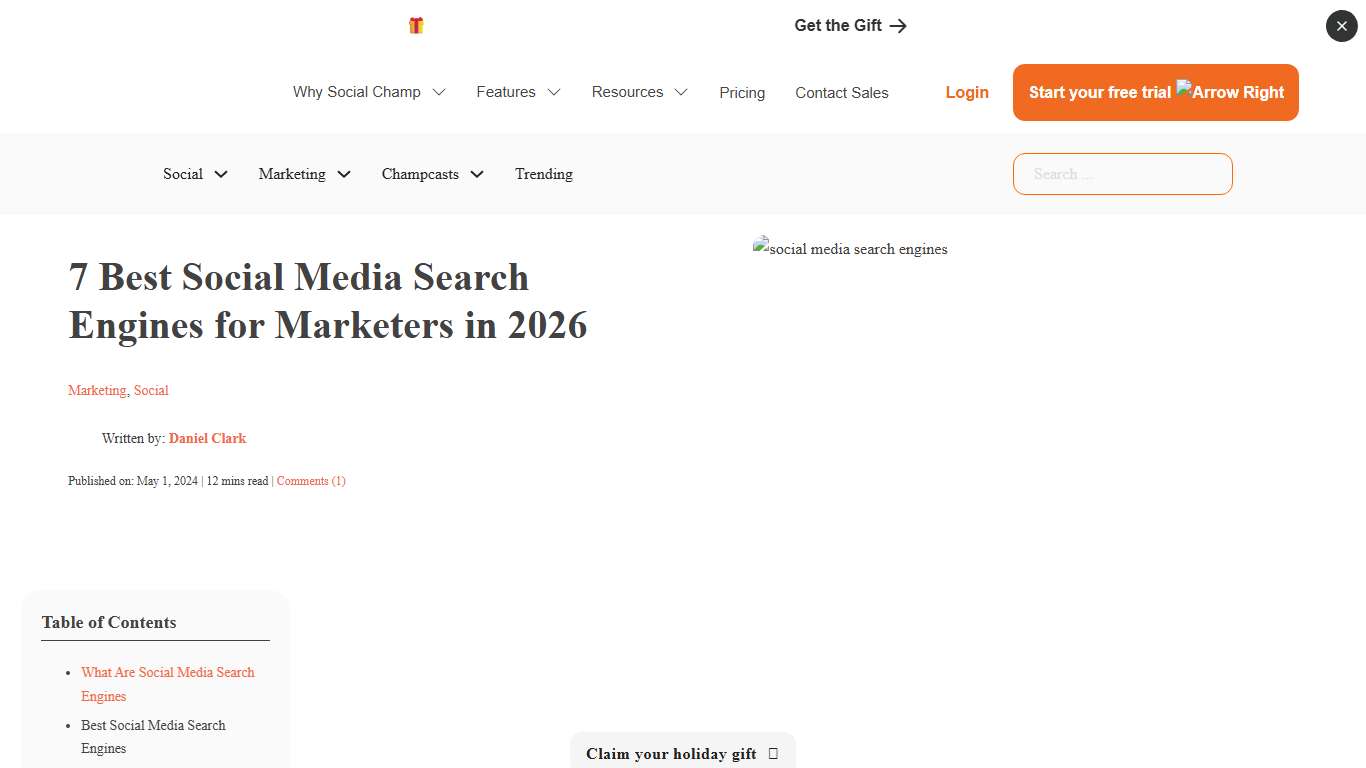Viewport: 1366px width, 768px height.
Task: Click the broken image icon for social media search engines
Action: 760,248
